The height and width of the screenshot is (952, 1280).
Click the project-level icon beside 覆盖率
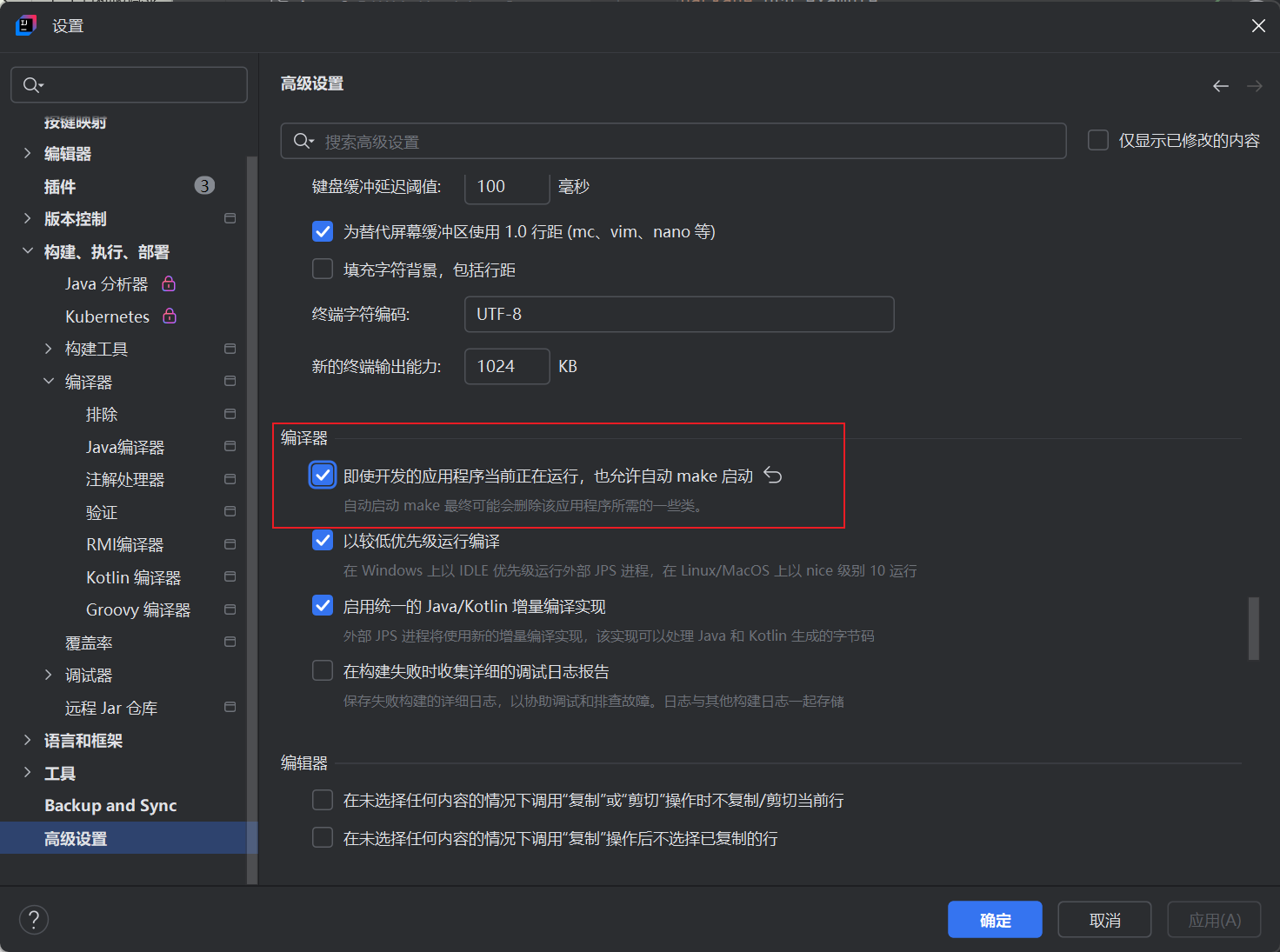point(230,642)
